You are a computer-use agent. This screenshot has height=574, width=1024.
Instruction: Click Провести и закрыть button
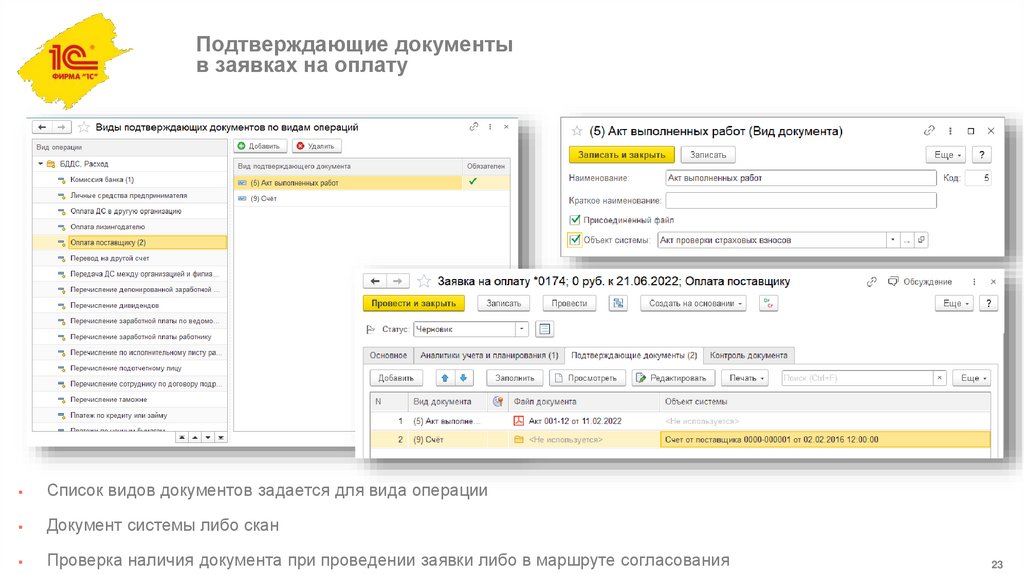[413, 304]
